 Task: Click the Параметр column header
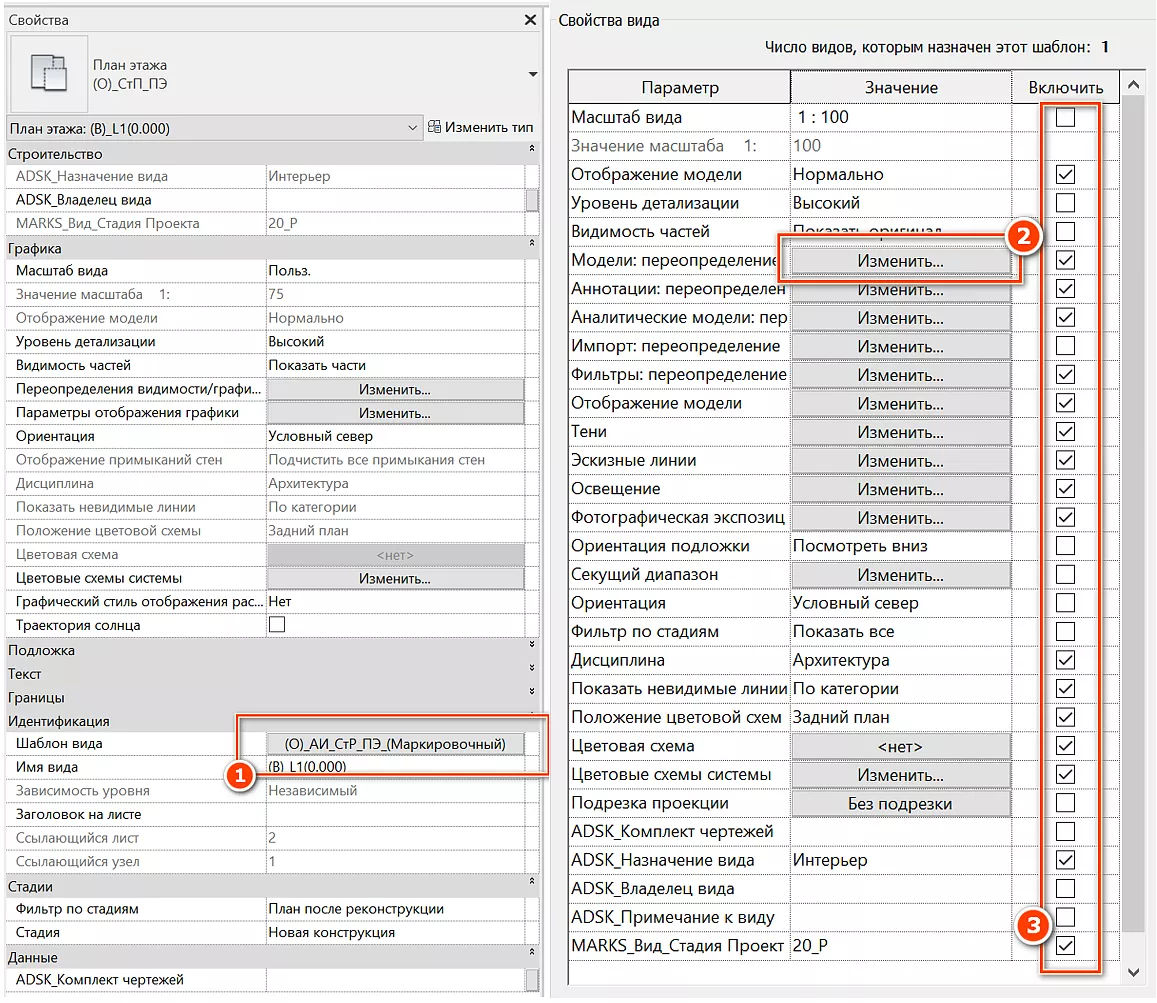pos(679,88)
